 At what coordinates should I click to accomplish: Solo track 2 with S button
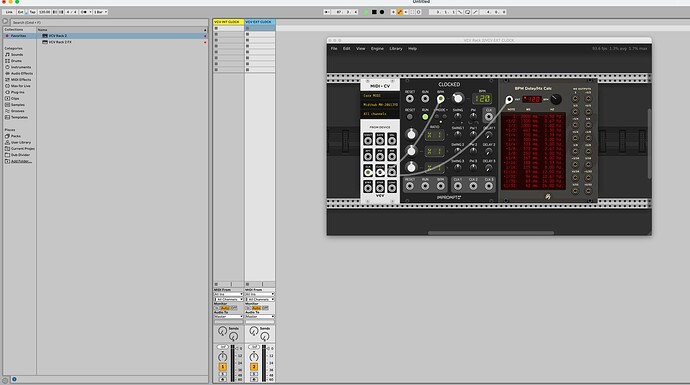pos(254,374)
